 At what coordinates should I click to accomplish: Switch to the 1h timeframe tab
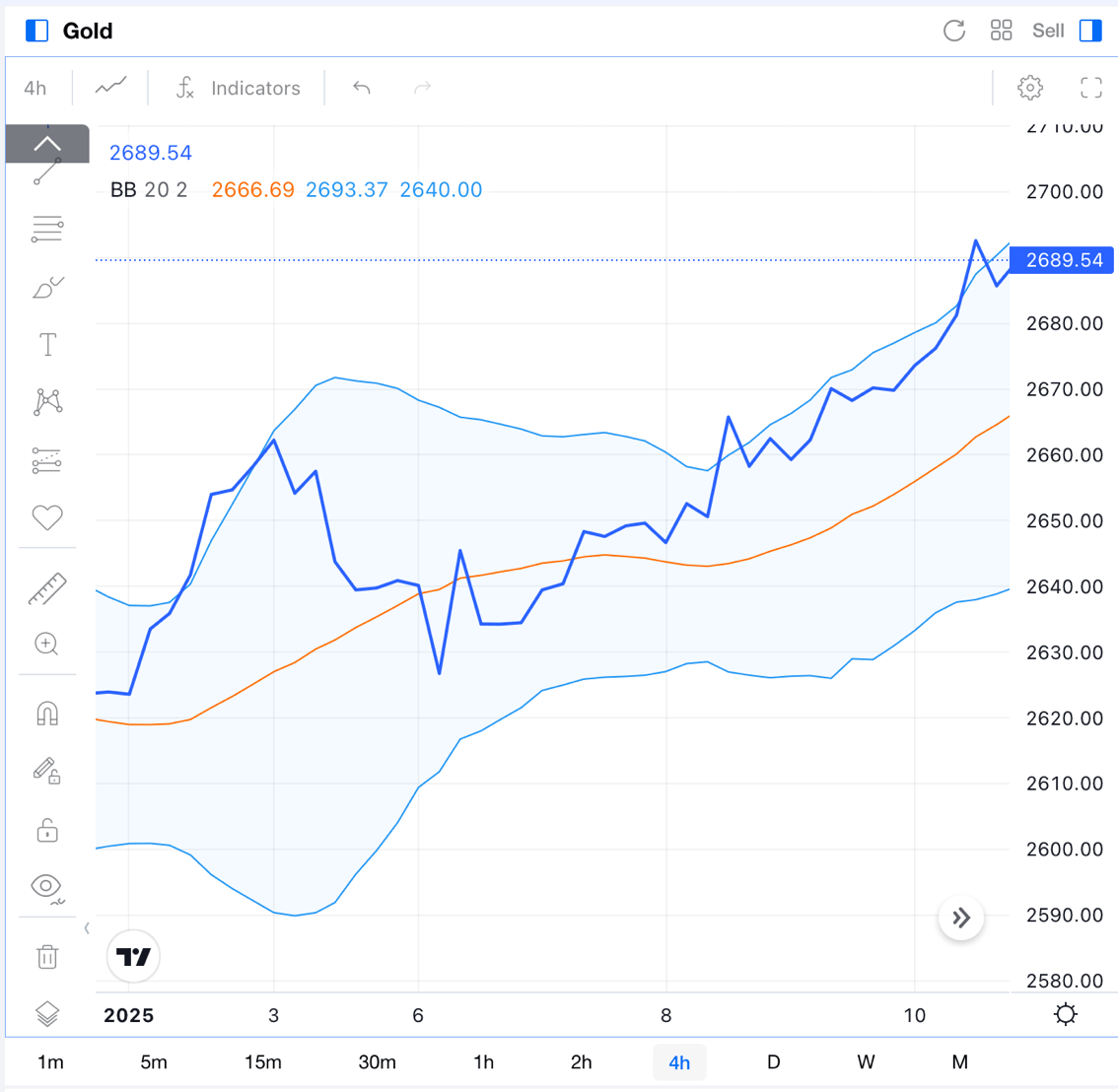(x=483, y=1062)
